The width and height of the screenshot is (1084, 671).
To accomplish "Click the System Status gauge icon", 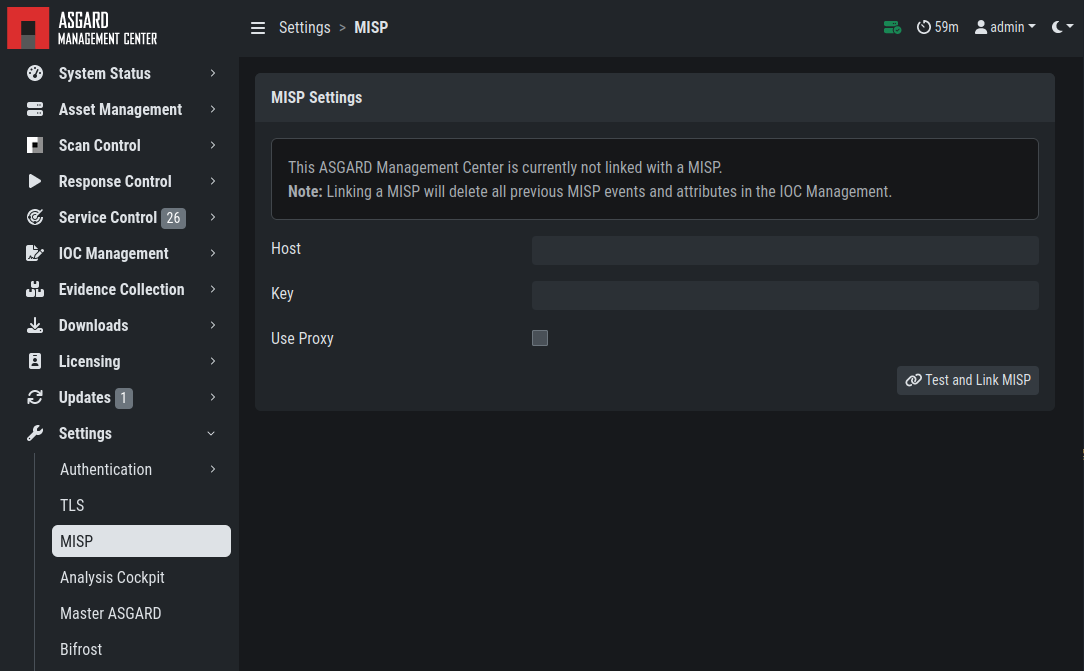I will (35, 73).
